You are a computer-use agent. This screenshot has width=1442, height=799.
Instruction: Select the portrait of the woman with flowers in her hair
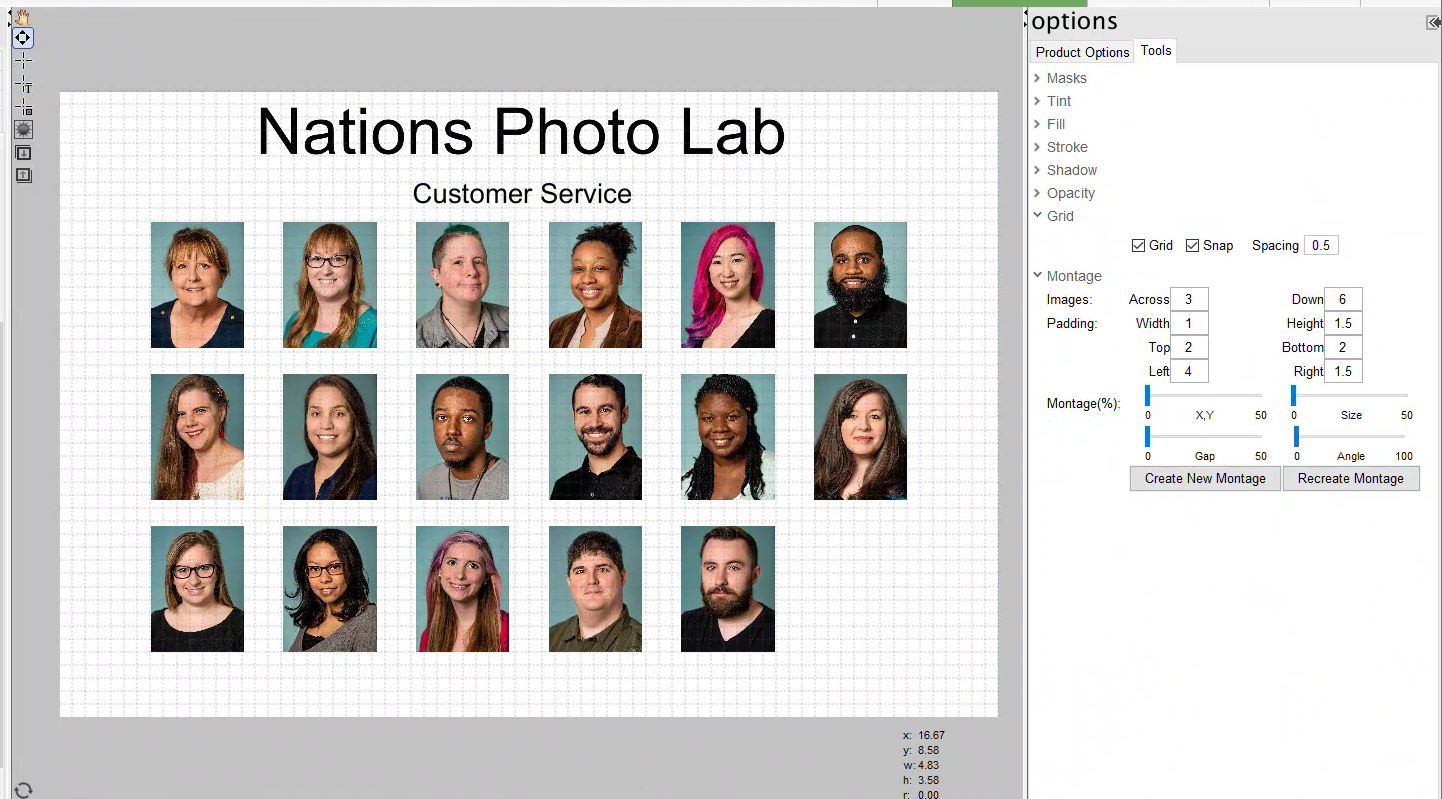[197, 437]
